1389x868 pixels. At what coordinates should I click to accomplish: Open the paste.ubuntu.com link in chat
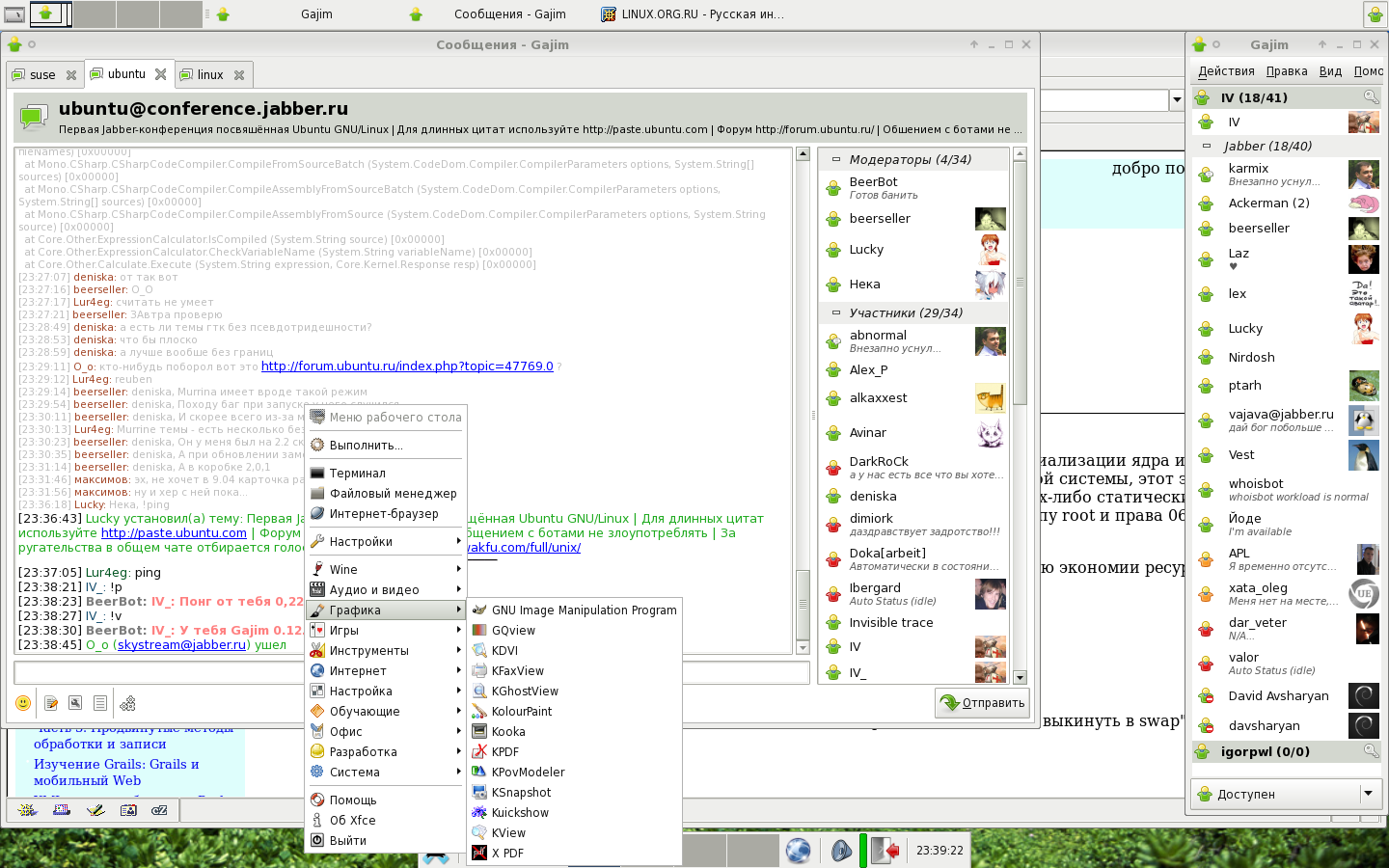pyautogui.click(x=174, y=532)
